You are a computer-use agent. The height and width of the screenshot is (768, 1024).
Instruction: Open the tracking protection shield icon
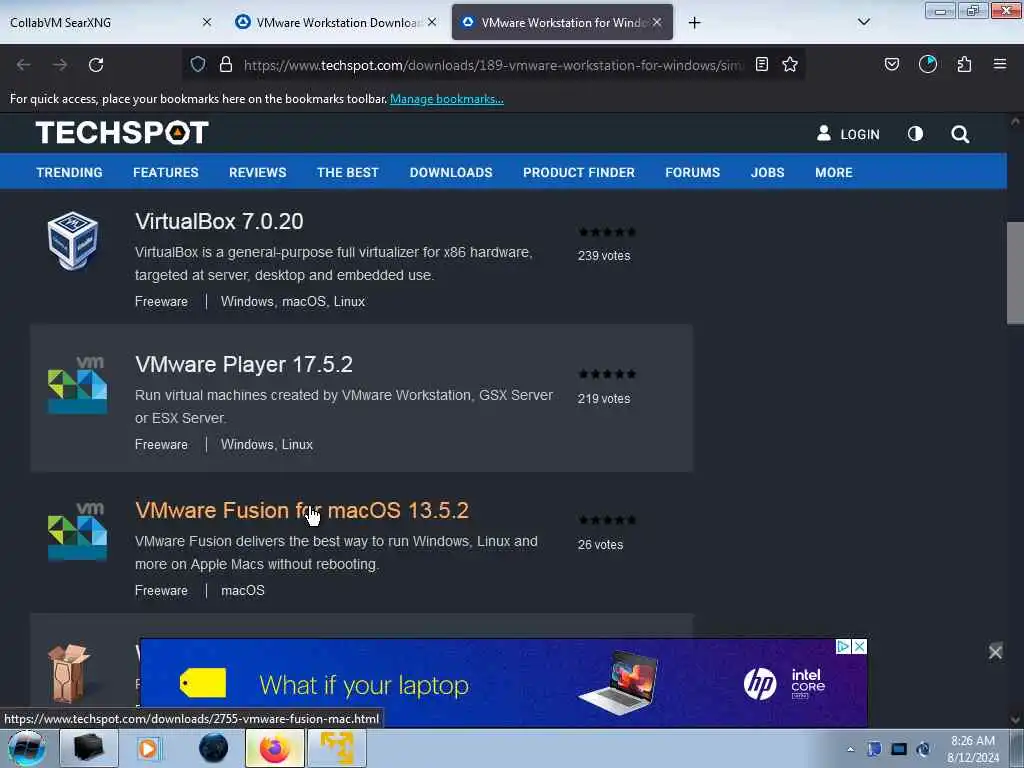tap(198, 64)
